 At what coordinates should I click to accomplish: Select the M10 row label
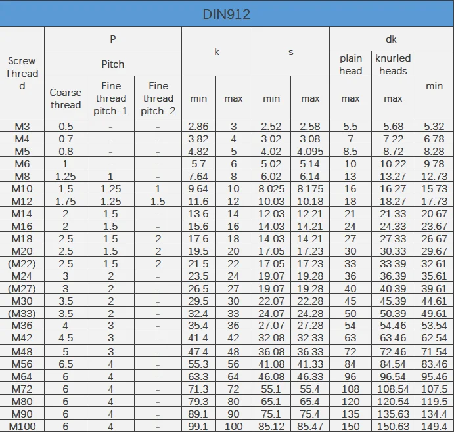click(x=22, y=189)
